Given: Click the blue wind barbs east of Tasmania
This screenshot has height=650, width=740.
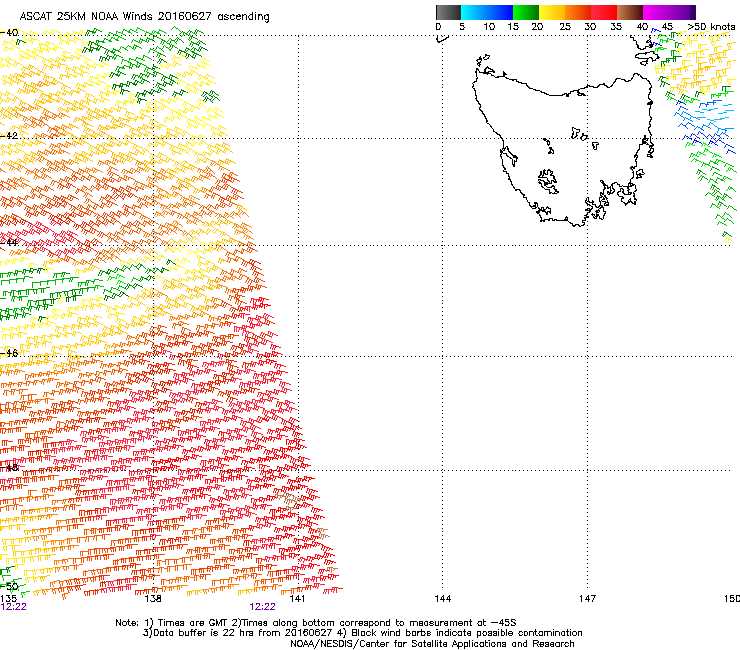Looking at the screenshot, I should pos(706,125).
